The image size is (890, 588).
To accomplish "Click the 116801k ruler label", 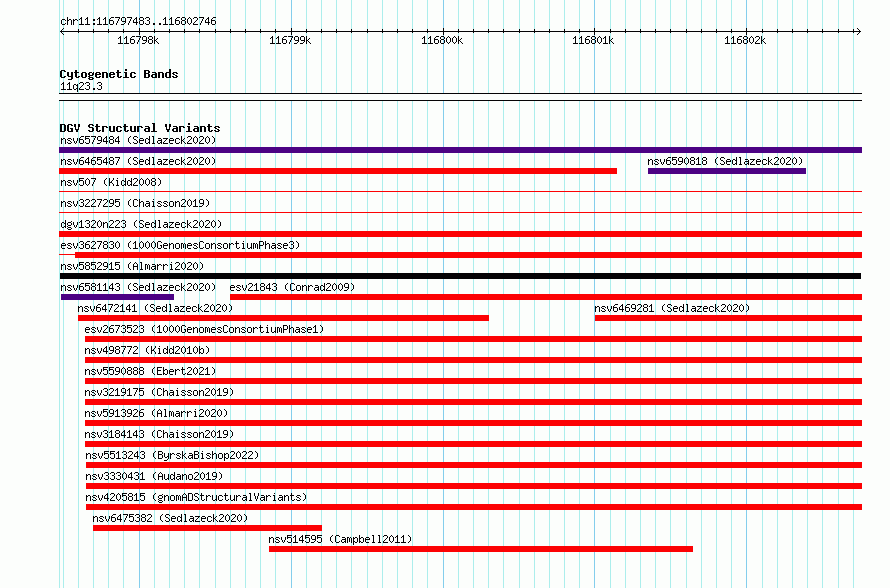I will tap(593, 40).
